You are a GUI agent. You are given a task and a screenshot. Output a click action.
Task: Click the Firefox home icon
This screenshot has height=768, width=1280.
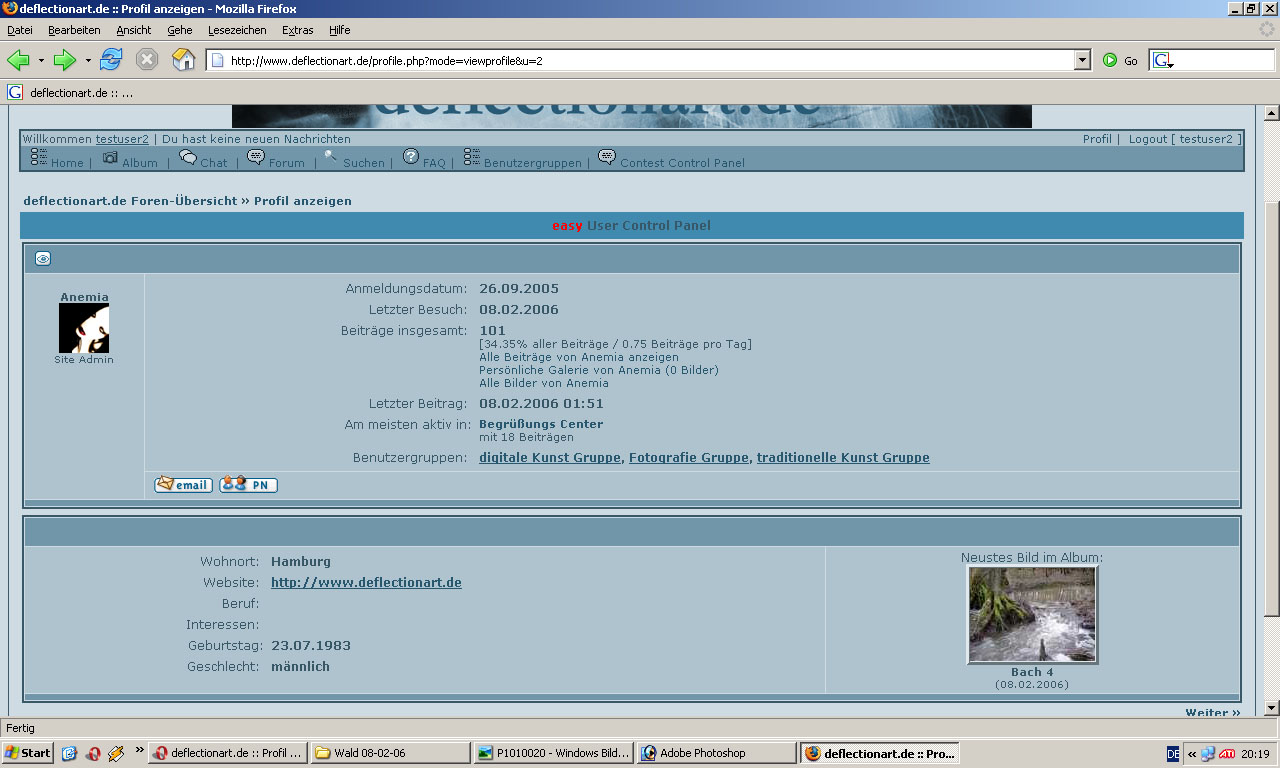click(x=183, y=60)
